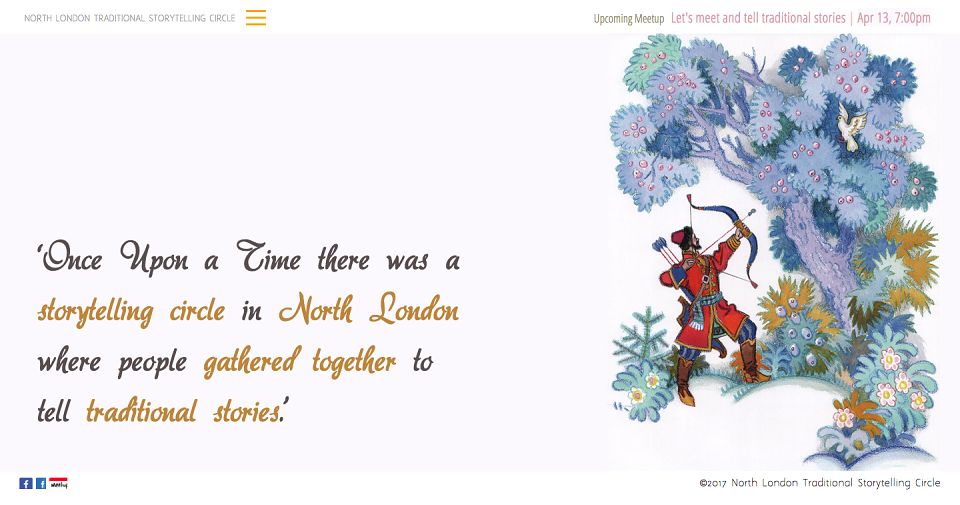Click the '©2017 North London Traditional Storytelling Circle' footer text
960x505 pixels.
[x=820, y=483]
